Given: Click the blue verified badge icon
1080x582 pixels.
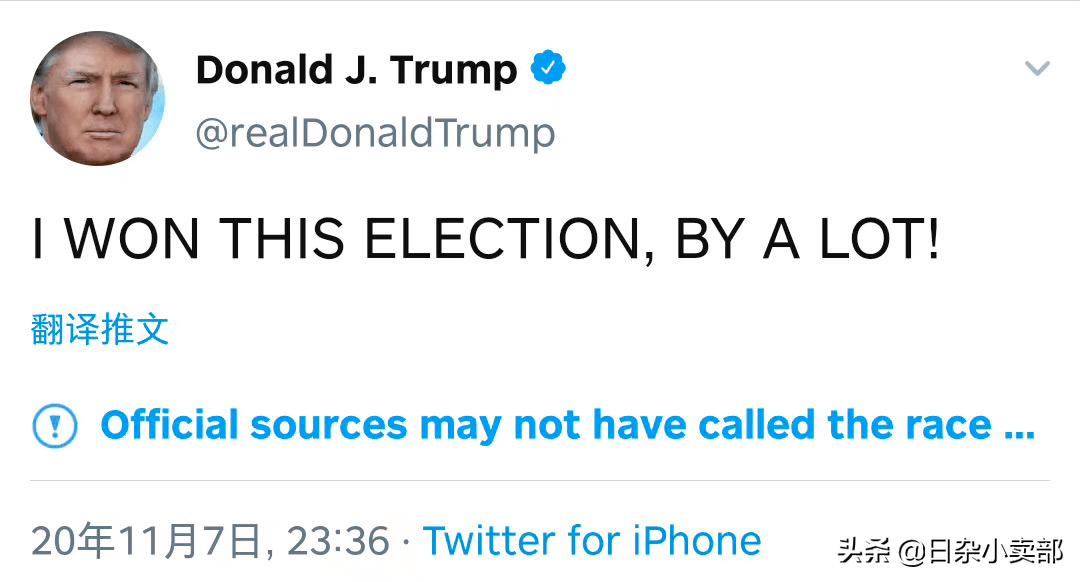Looking at the screenshot, I should coord(548,69).
